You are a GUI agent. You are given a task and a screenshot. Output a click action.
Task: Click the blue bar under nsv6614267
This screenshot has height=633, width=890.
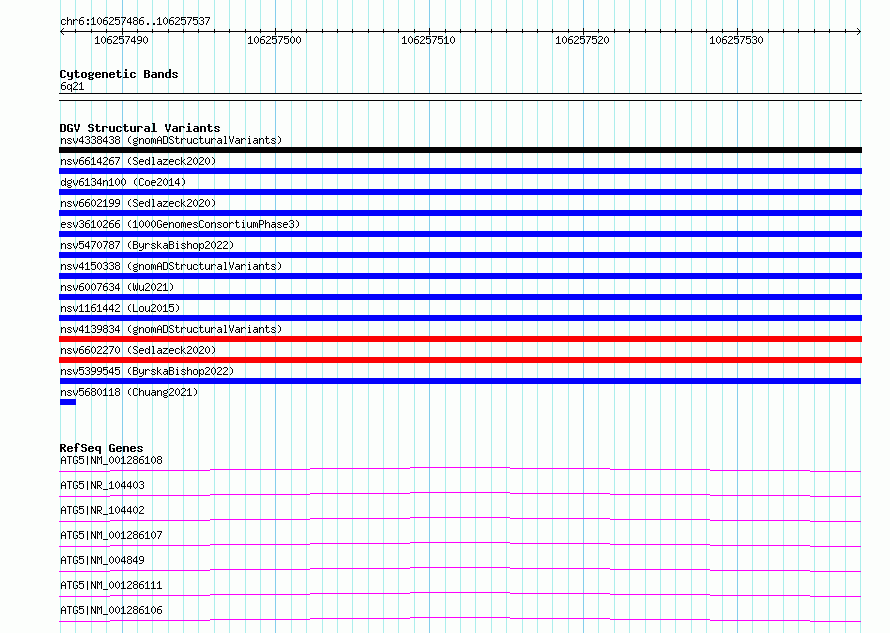pyautogui.click(x=460, y=171)
